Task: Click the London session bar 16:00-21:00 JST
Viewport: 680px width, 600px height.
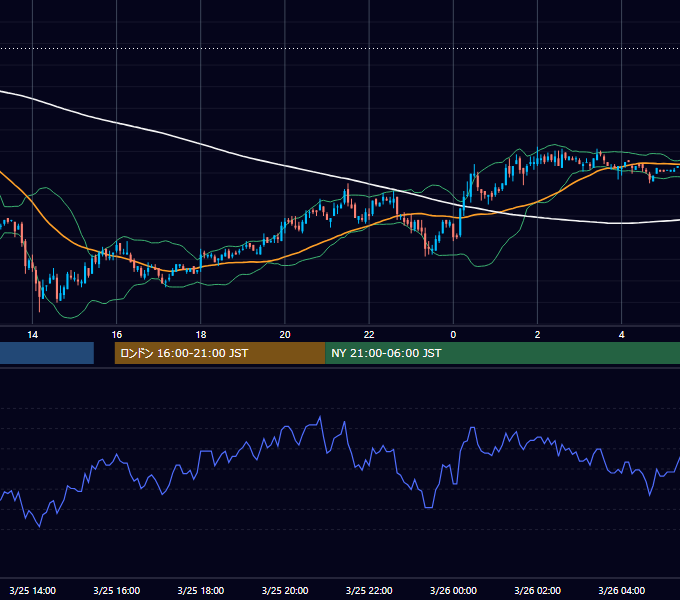Action: tap(220, 353)
